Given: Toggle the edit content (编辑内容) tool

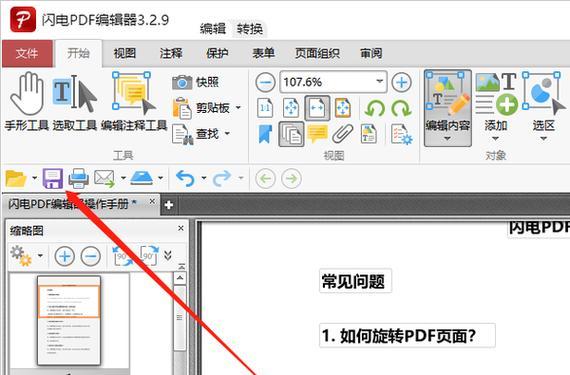Looking at the screenshot, I should (x=447, y=102).
